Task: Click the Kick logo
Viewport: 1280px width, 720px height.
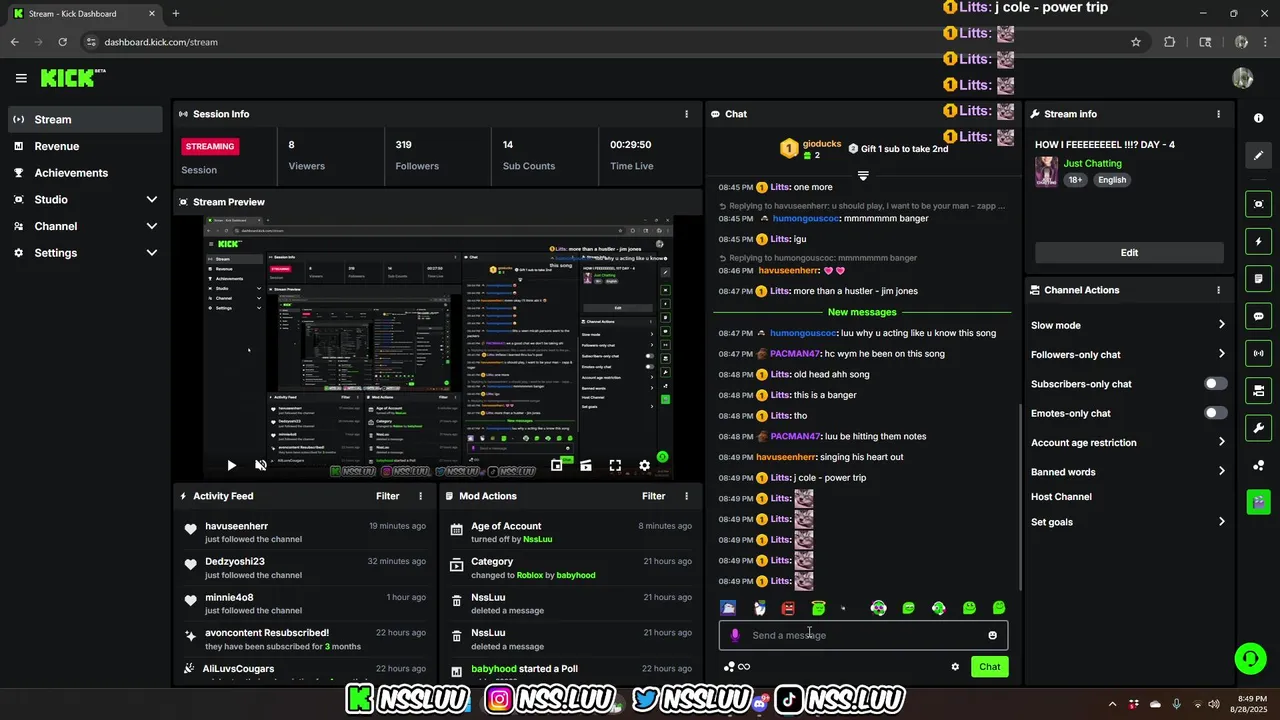Action: 72,78
